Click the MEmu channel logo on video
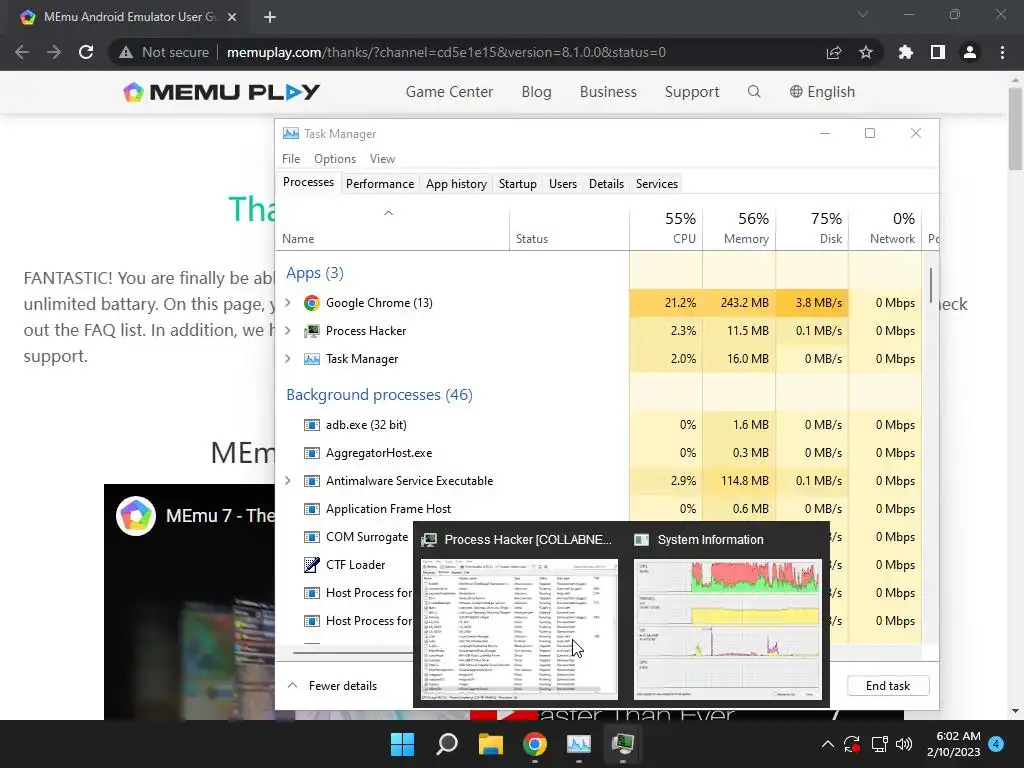This screenshot has width=1024, height=768. pos(136,516)
